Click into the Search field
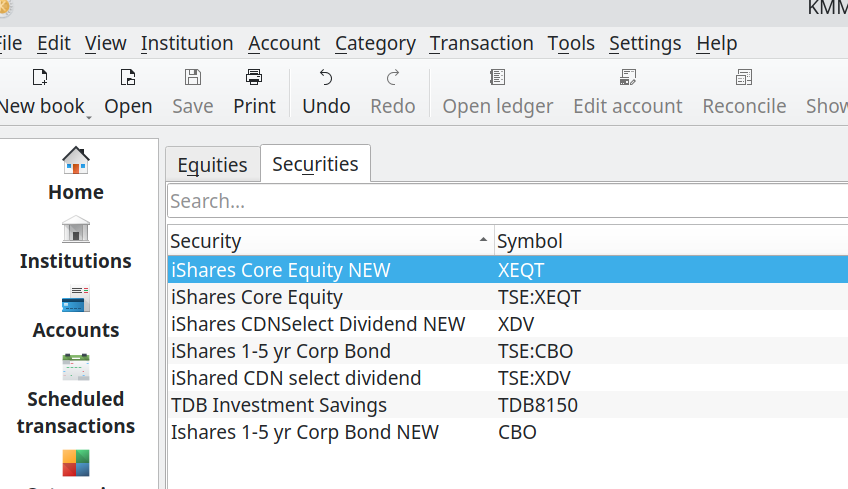 coord(507,201)
